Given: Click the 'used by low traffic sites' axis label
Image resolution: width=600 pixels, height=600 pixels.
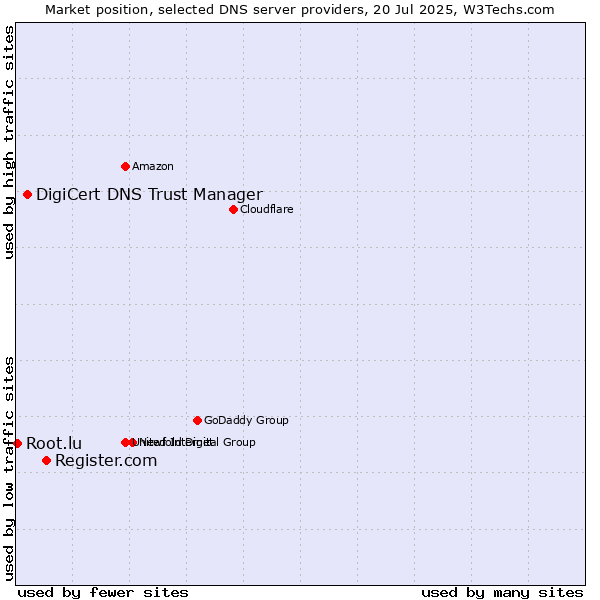Looking at the screenshot, I should (8, 469).
